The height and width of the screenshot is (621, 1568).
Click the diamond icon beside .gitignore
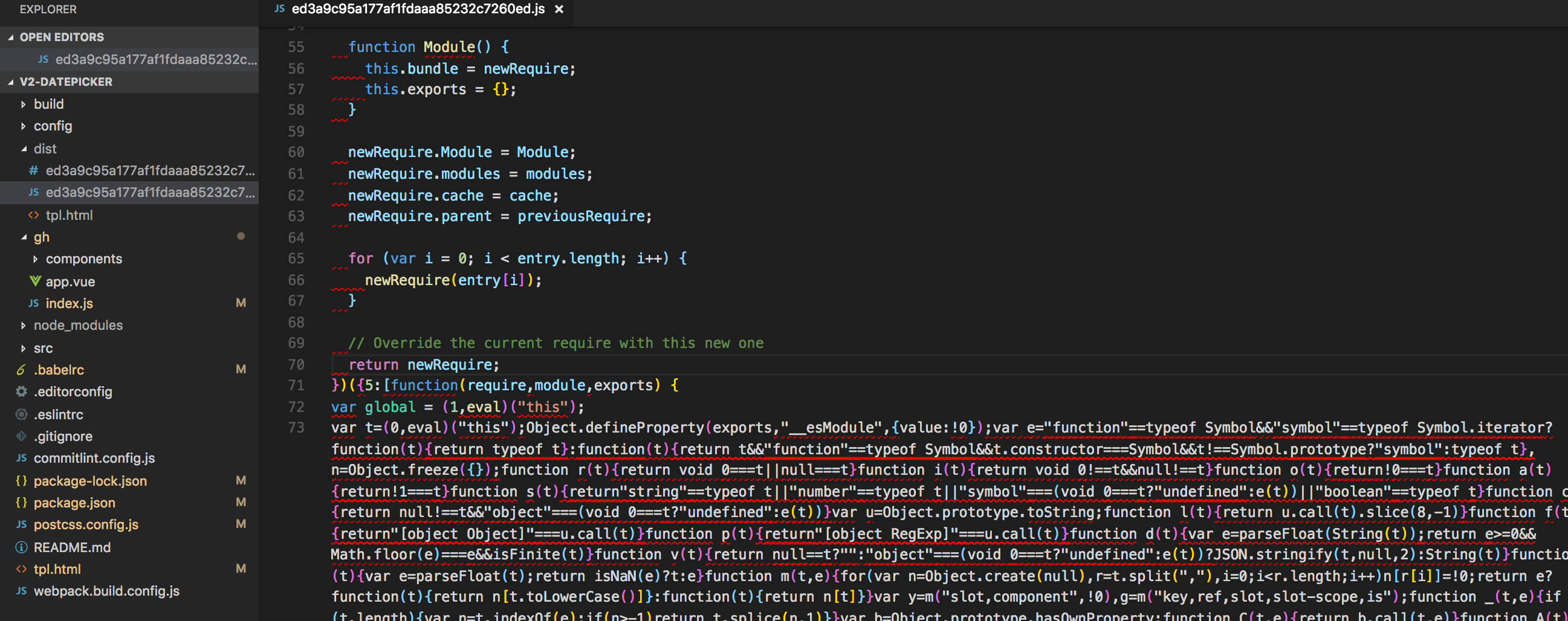click(21, 436)
